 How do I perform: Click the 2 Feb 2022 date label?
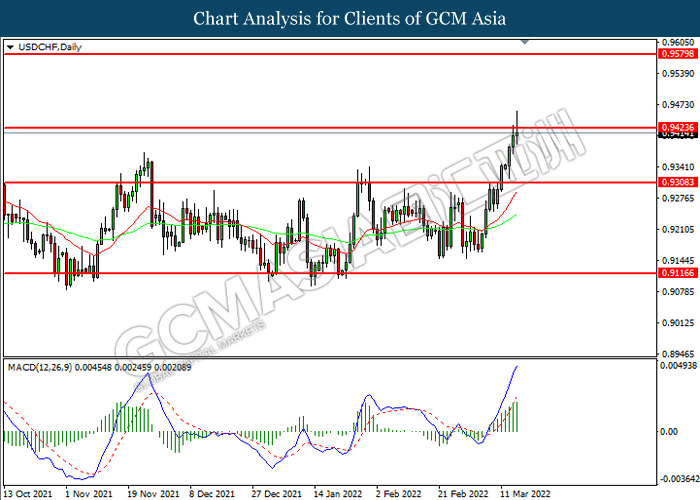click(x=399, y=494)
